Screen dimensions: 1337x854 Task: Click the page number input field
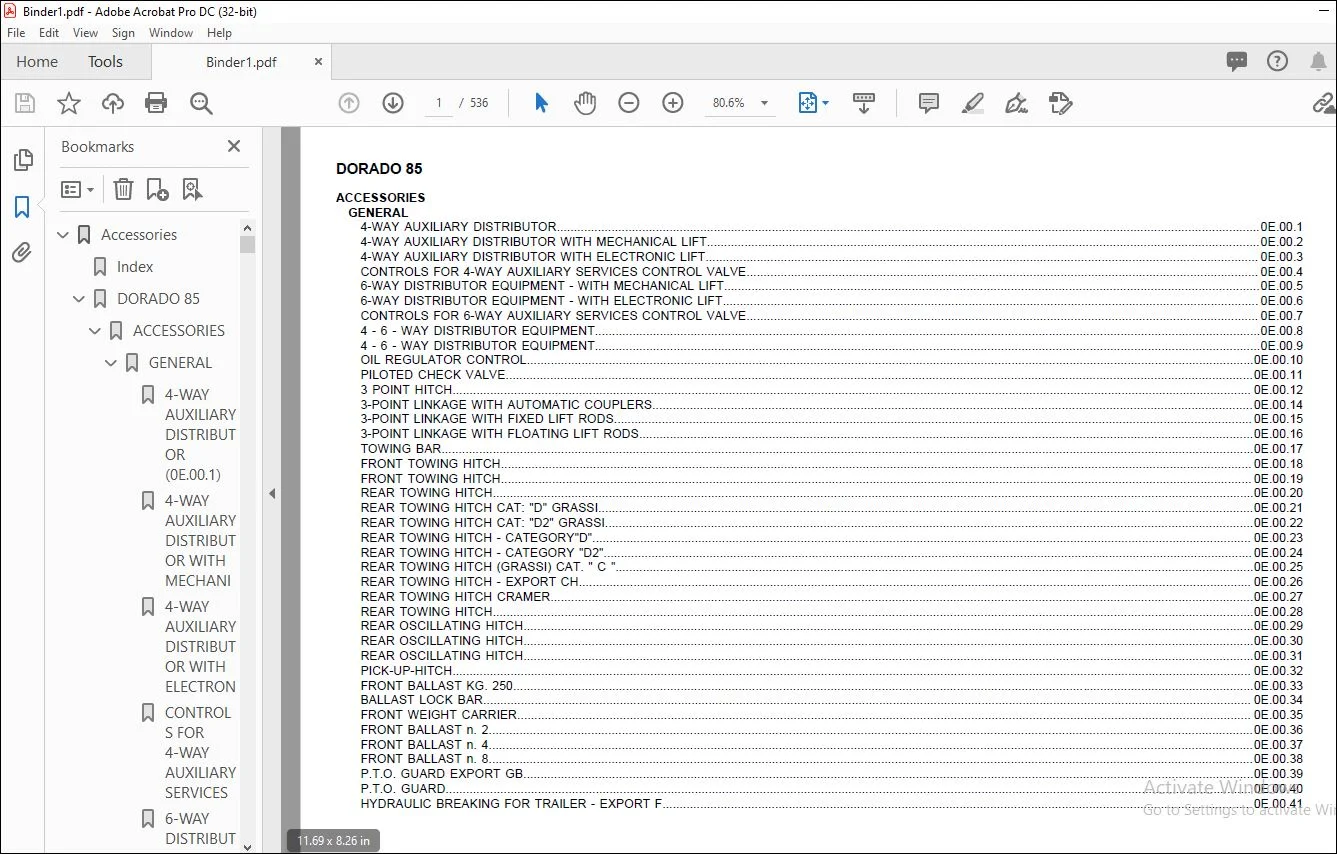pos(438,103)
